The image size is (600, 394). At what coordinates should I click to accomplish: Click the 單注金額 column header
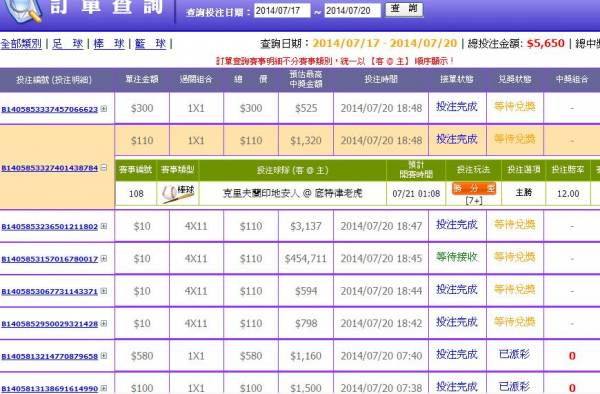coord(142,79)
